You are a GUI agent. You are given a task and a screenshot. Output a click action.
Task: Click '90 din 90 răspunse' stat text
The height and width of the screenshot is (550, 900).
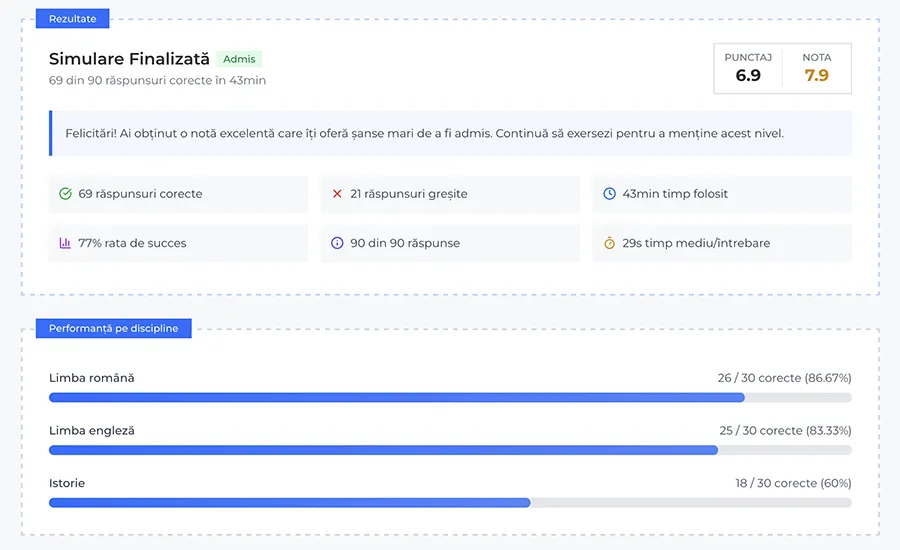(405, 243)
